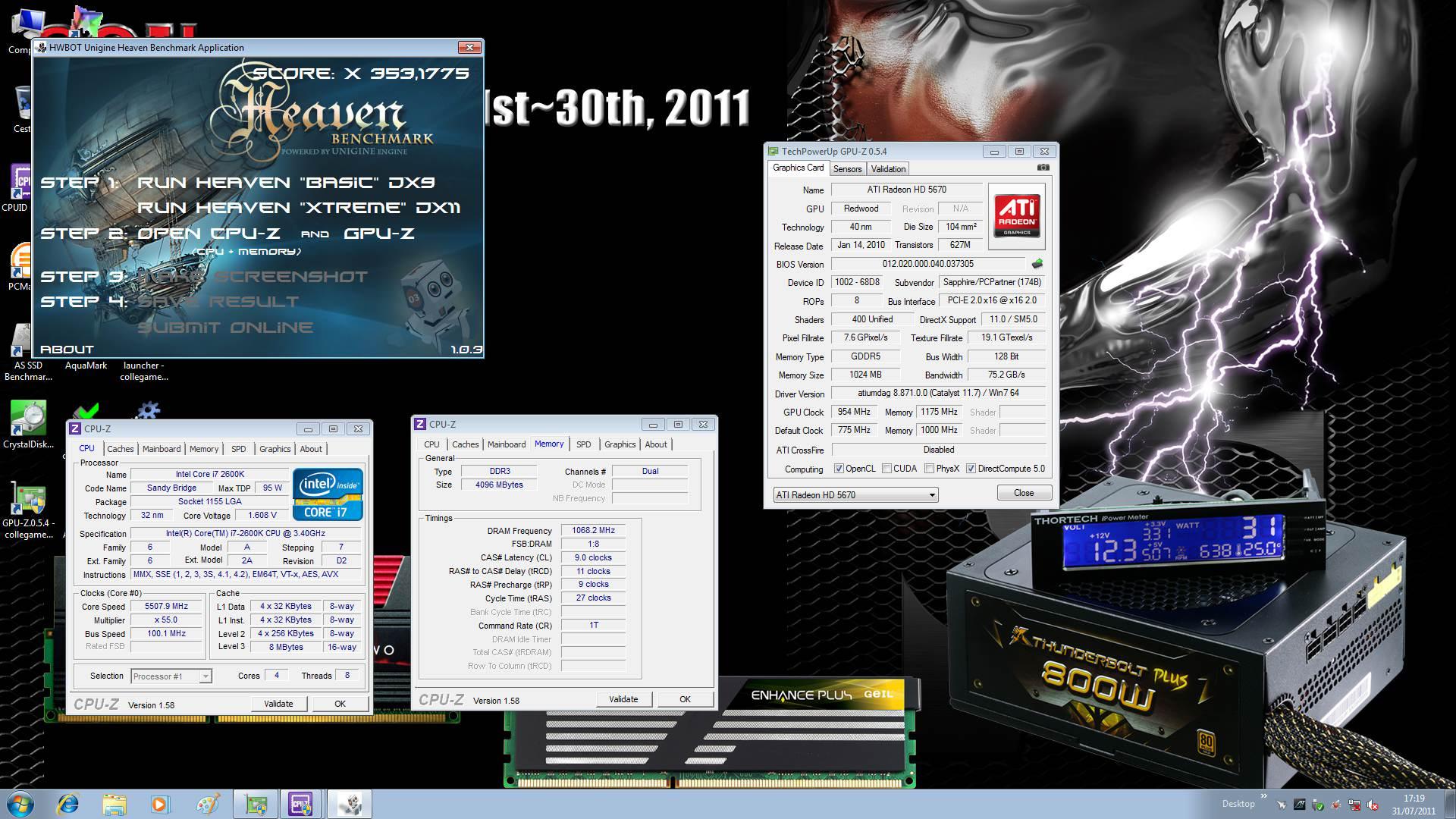Run Heaven "Xtreme" DX11 benchmark
The height and width of the screenshot is (819, 1456).
299,208
